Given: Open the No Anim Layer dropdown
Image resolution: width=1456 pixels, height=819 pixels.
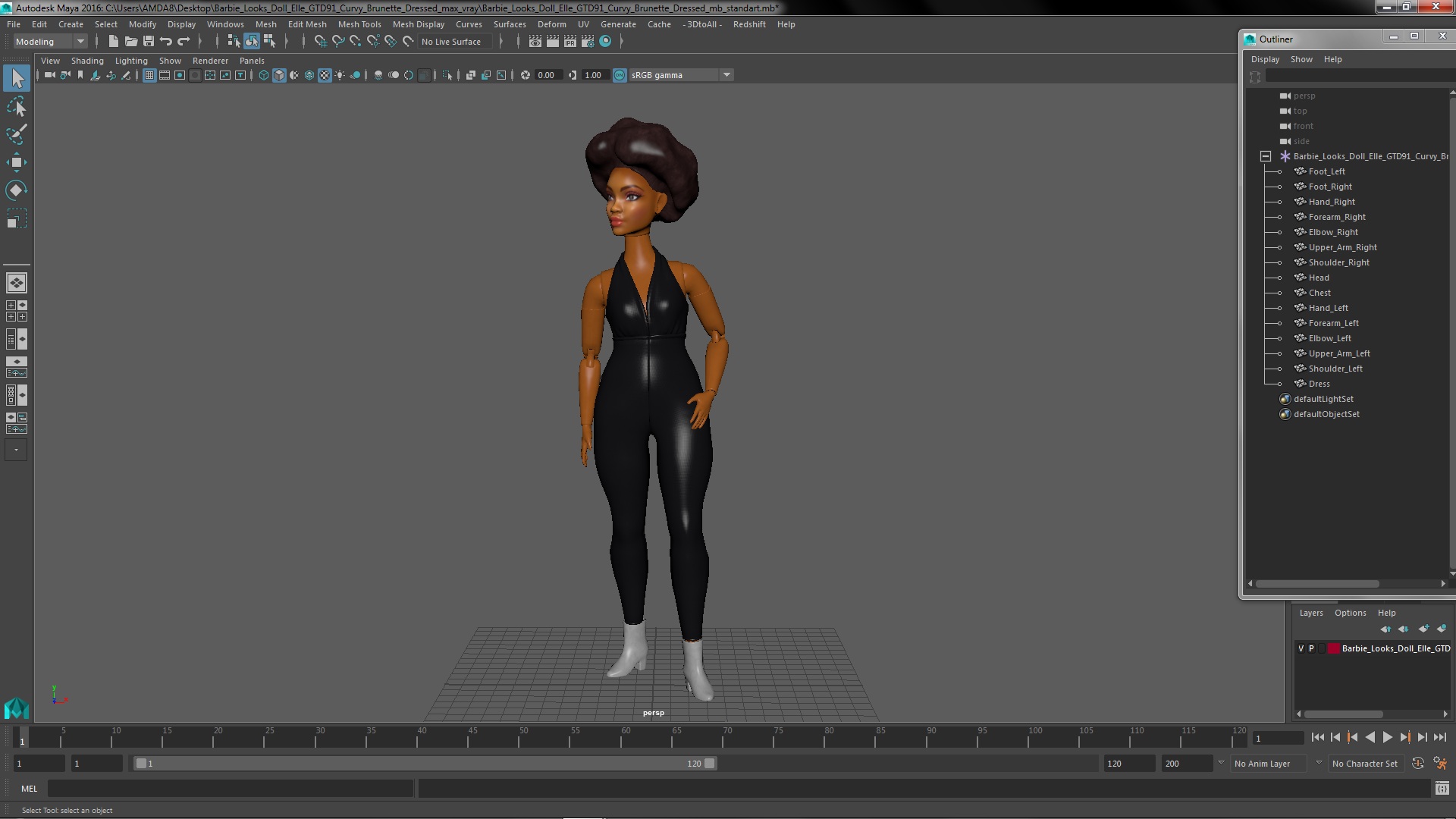Looking at the screenshot, I should (1276, 764).
